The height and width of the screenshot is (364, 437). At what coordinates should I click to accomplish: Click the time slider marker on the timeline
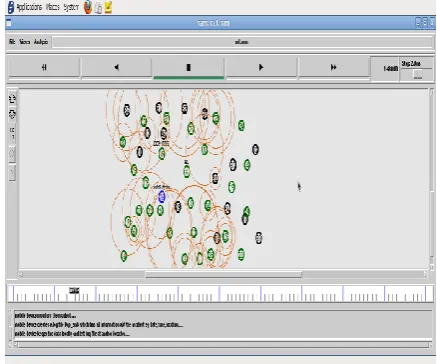[x=74, y=291]
